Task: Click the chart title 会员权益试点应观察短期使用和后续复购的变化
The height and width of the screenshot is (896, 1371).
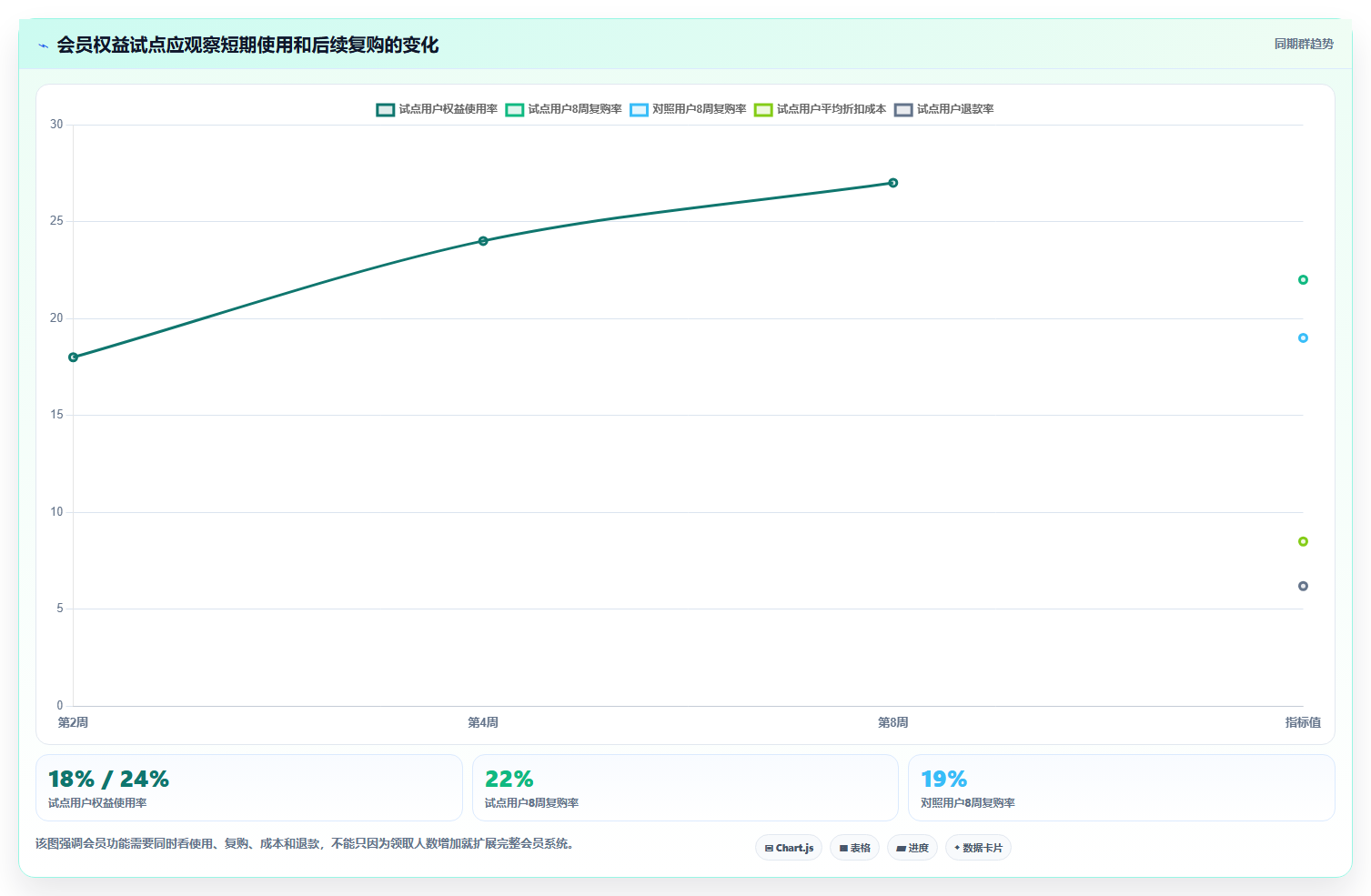Action: pyautogui.click(x=247, y=45)
